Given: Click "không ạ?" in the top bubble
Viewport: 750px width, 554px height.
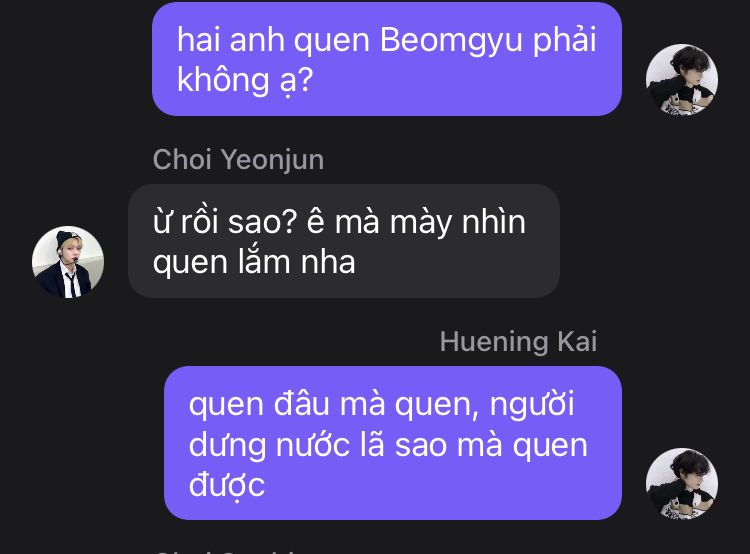Looking at the screenshot, I should [x=245, y=80].
